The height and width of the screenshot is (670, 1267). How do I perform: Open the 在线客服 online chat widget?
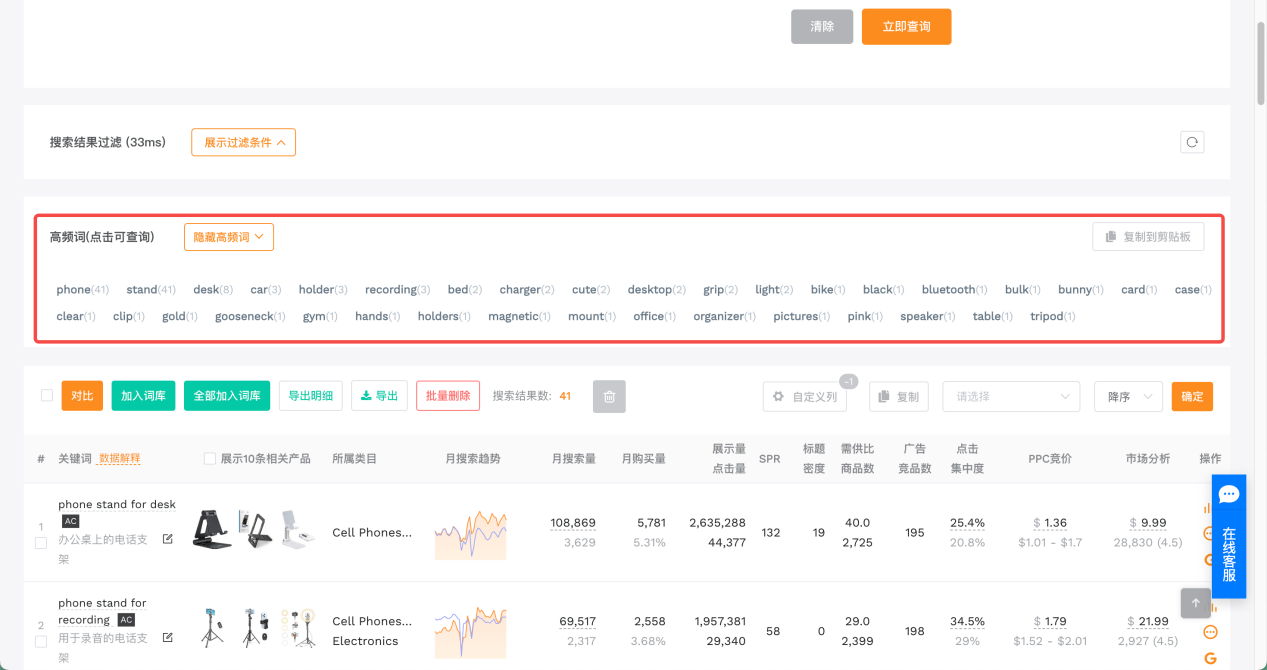coord(1229,536)
